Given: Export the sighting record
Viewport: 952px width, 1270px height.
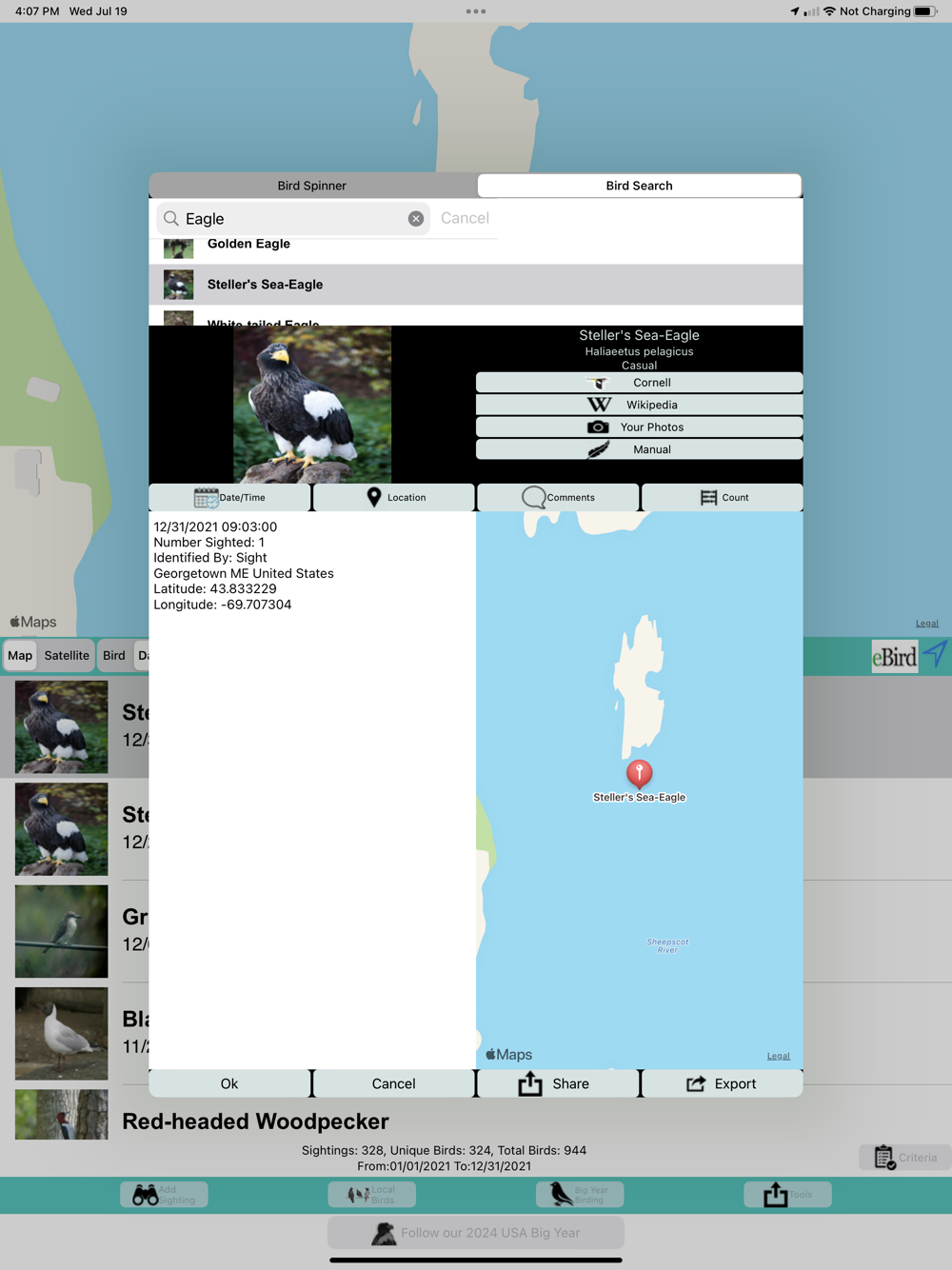Looking at the screenshot, I should (x=723, y=1083).
